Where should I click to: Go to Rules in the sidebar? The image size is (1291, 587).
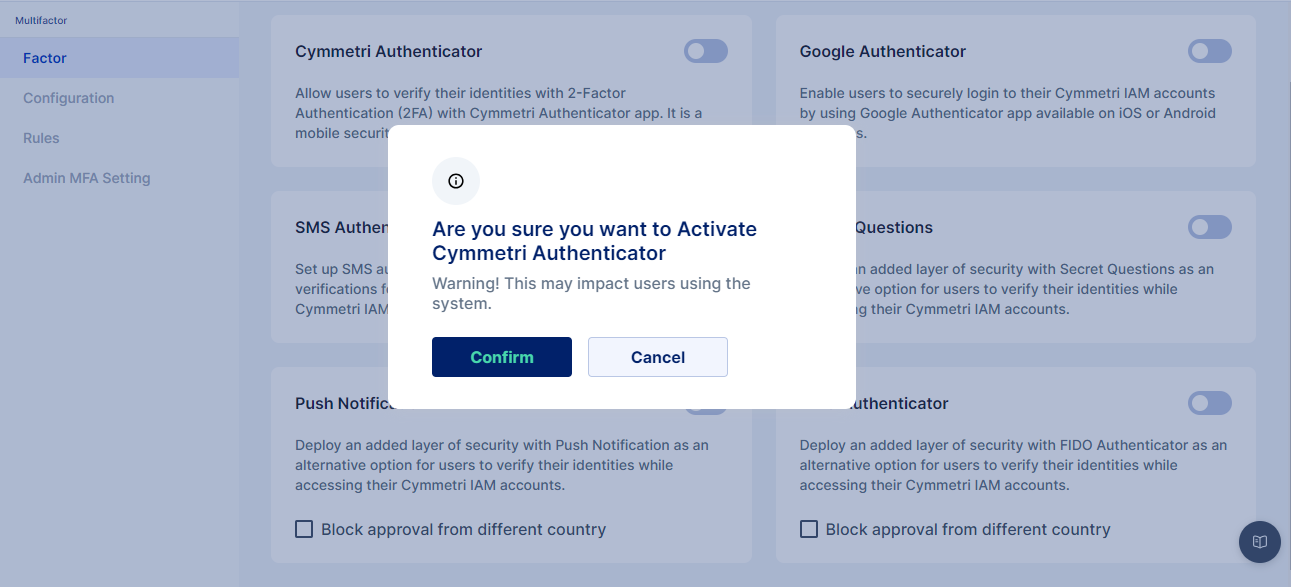point(41,138)
